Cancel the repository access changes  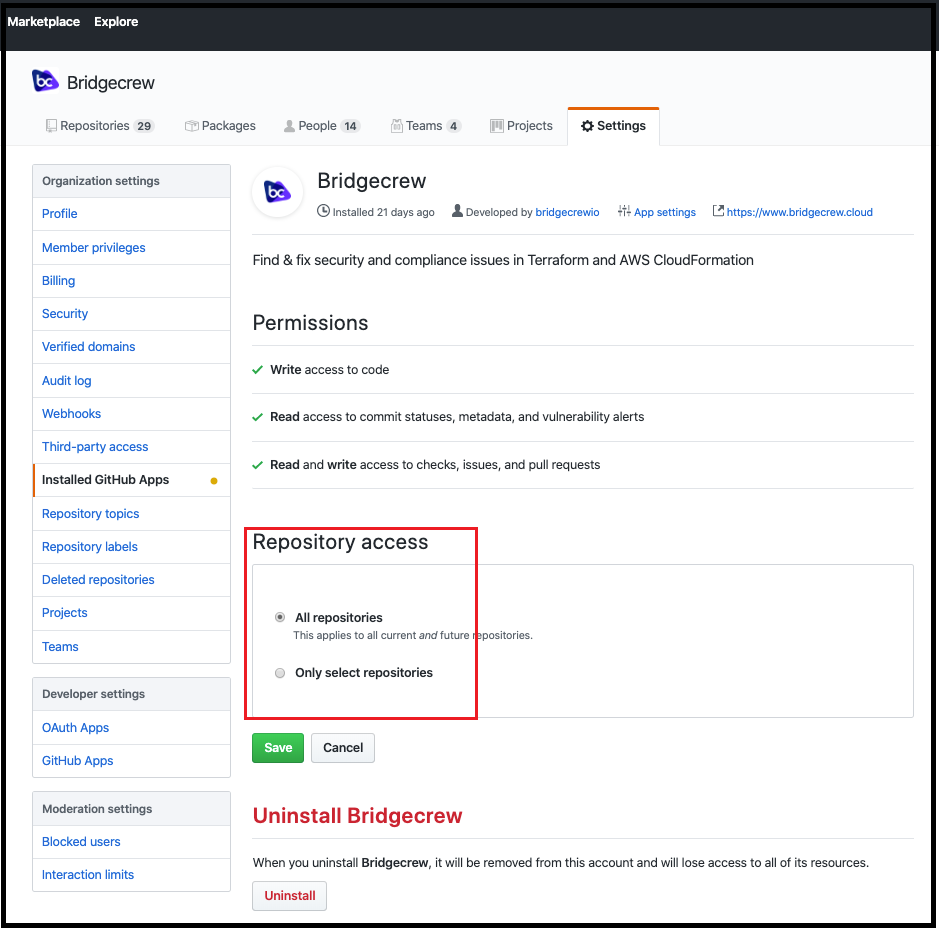pyautogui.click(x=343, y=748)
